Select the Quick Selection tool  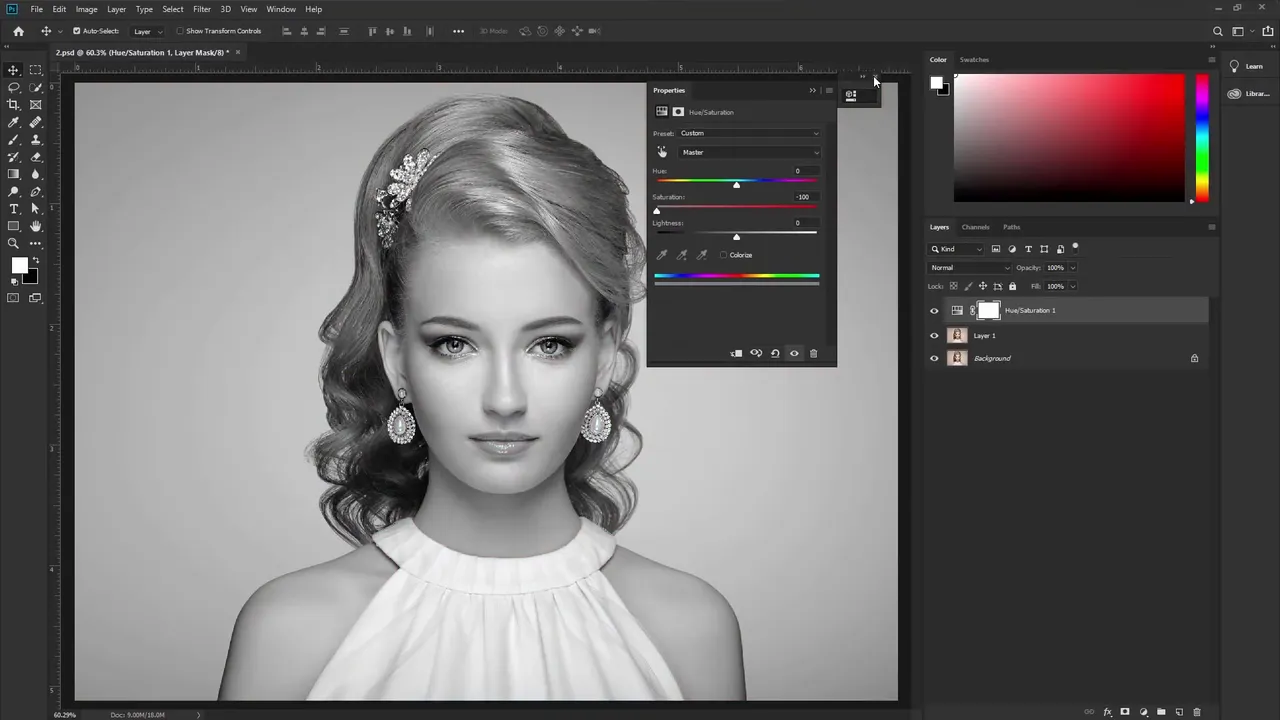coord(36,87)
